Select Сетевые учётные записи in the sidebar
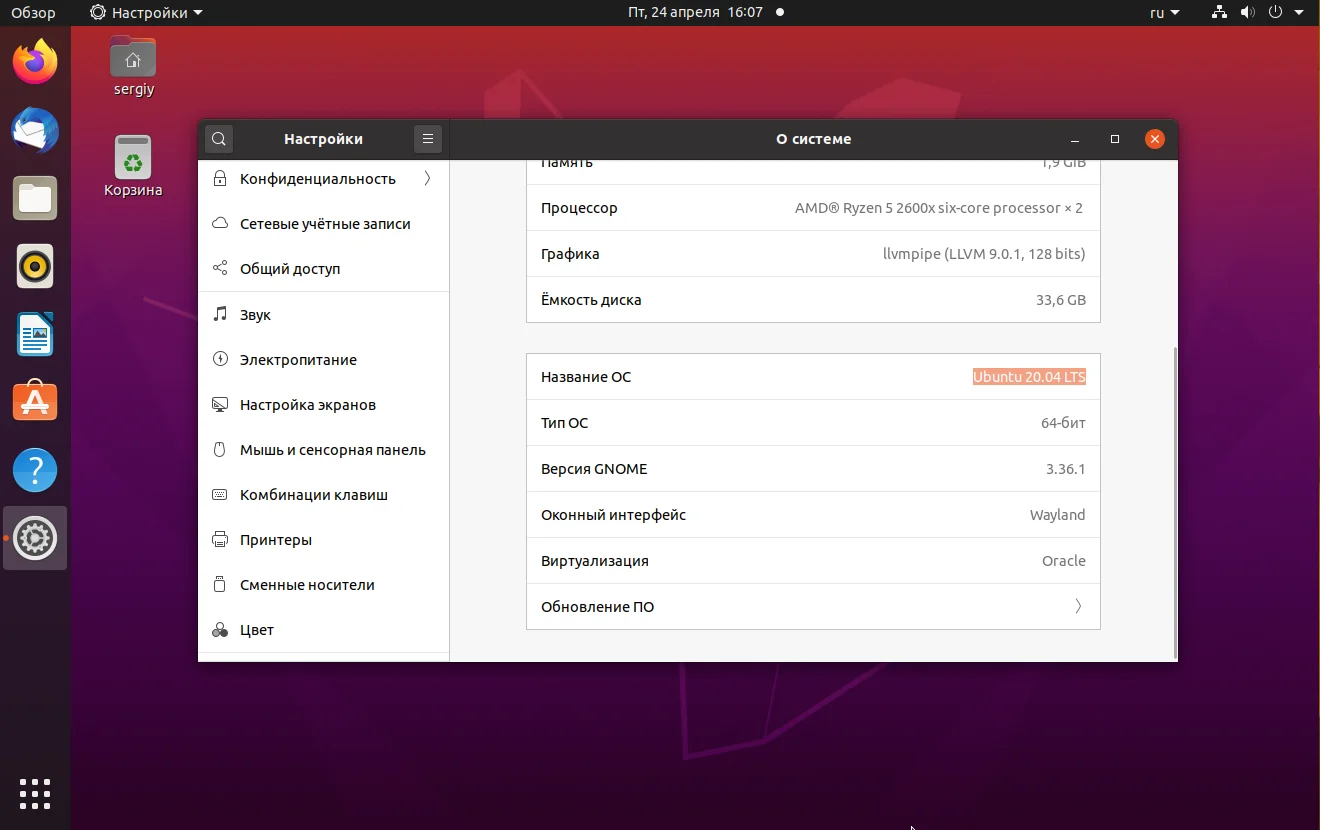 324,224
